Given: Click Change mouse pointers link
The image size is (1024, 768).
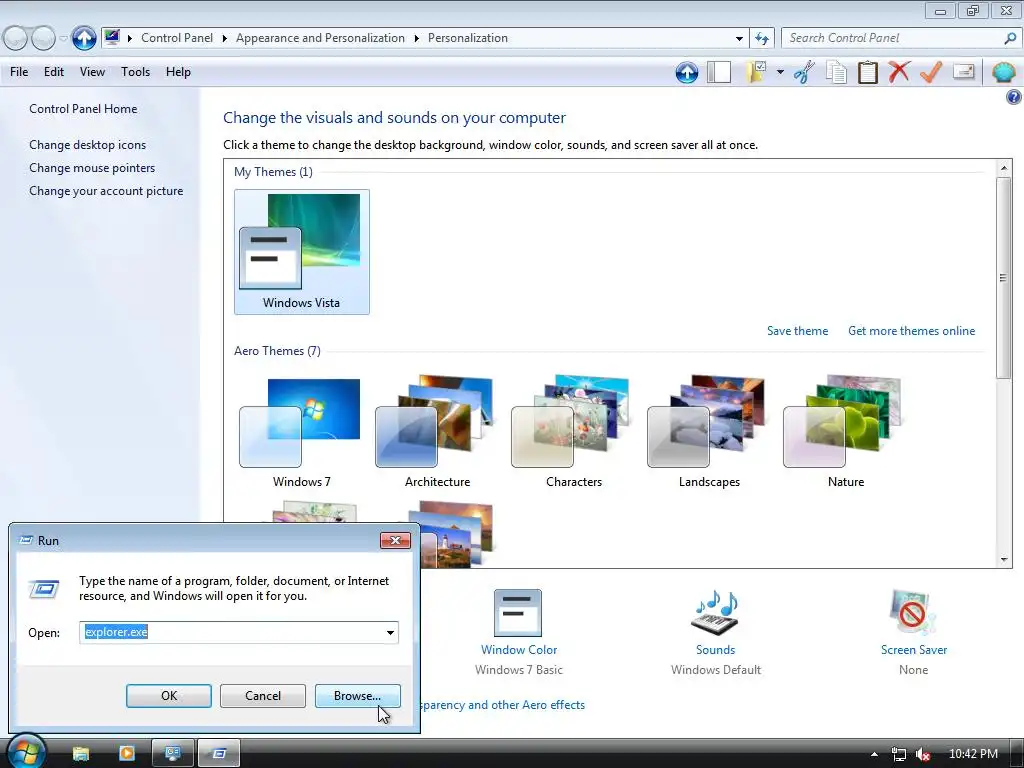Looking at the screenshot, I should [92, 168].
